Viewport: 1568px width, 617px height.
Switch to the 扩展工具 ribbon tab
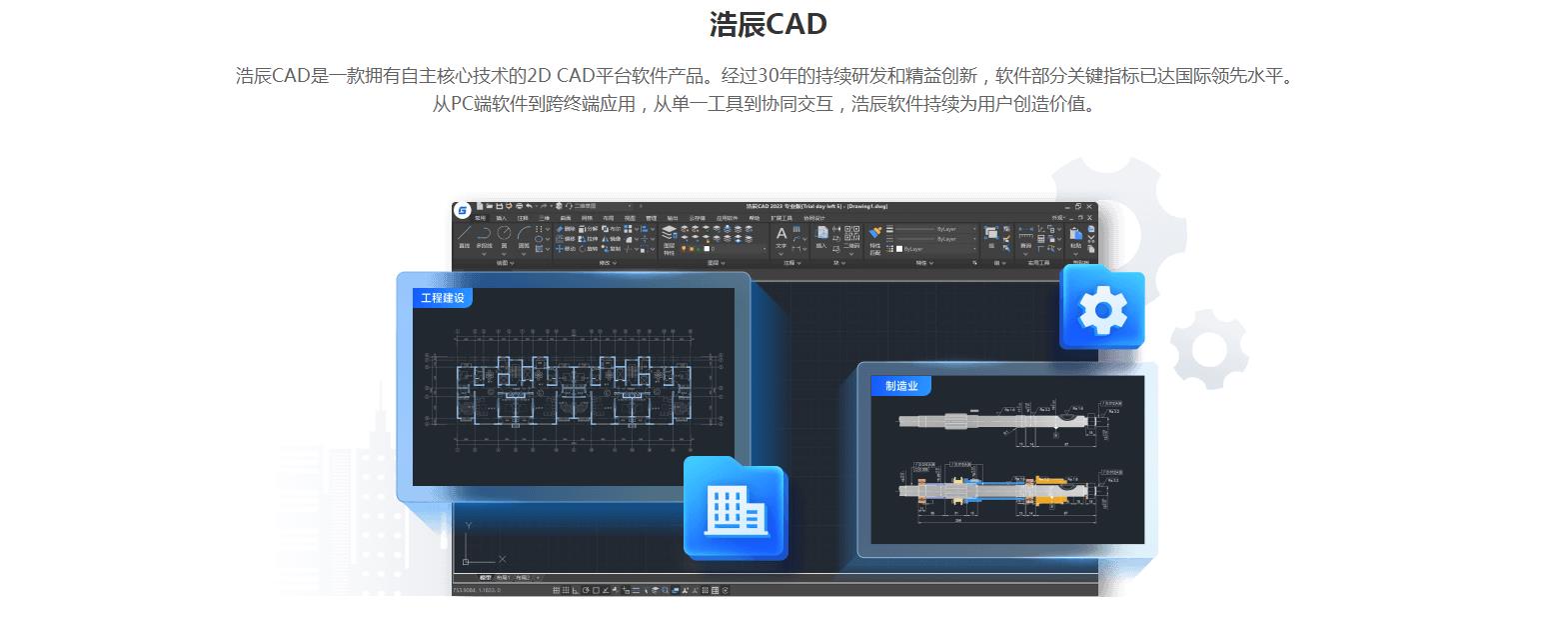click(783, 217)
